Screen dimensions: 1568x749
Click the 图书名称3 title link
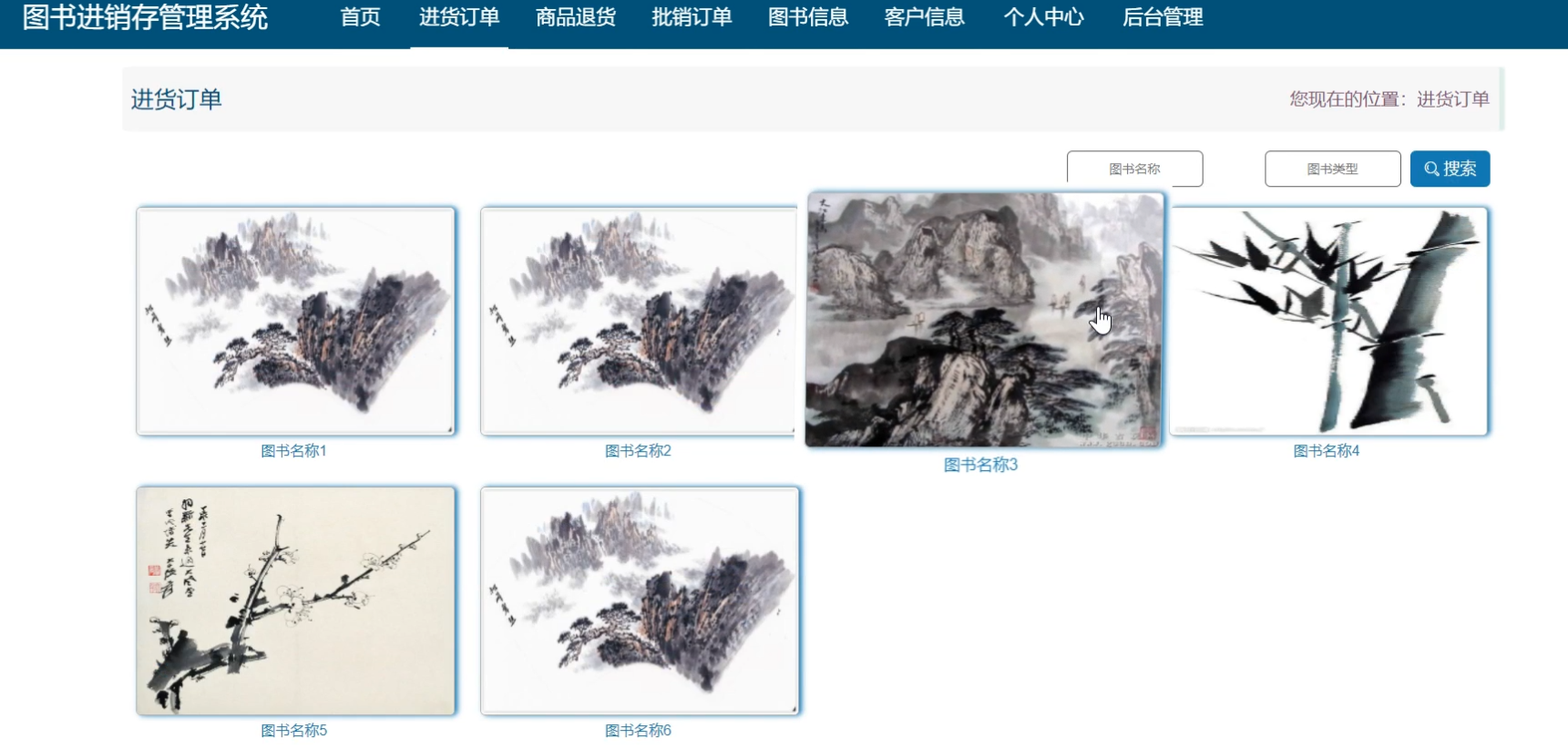980,465
